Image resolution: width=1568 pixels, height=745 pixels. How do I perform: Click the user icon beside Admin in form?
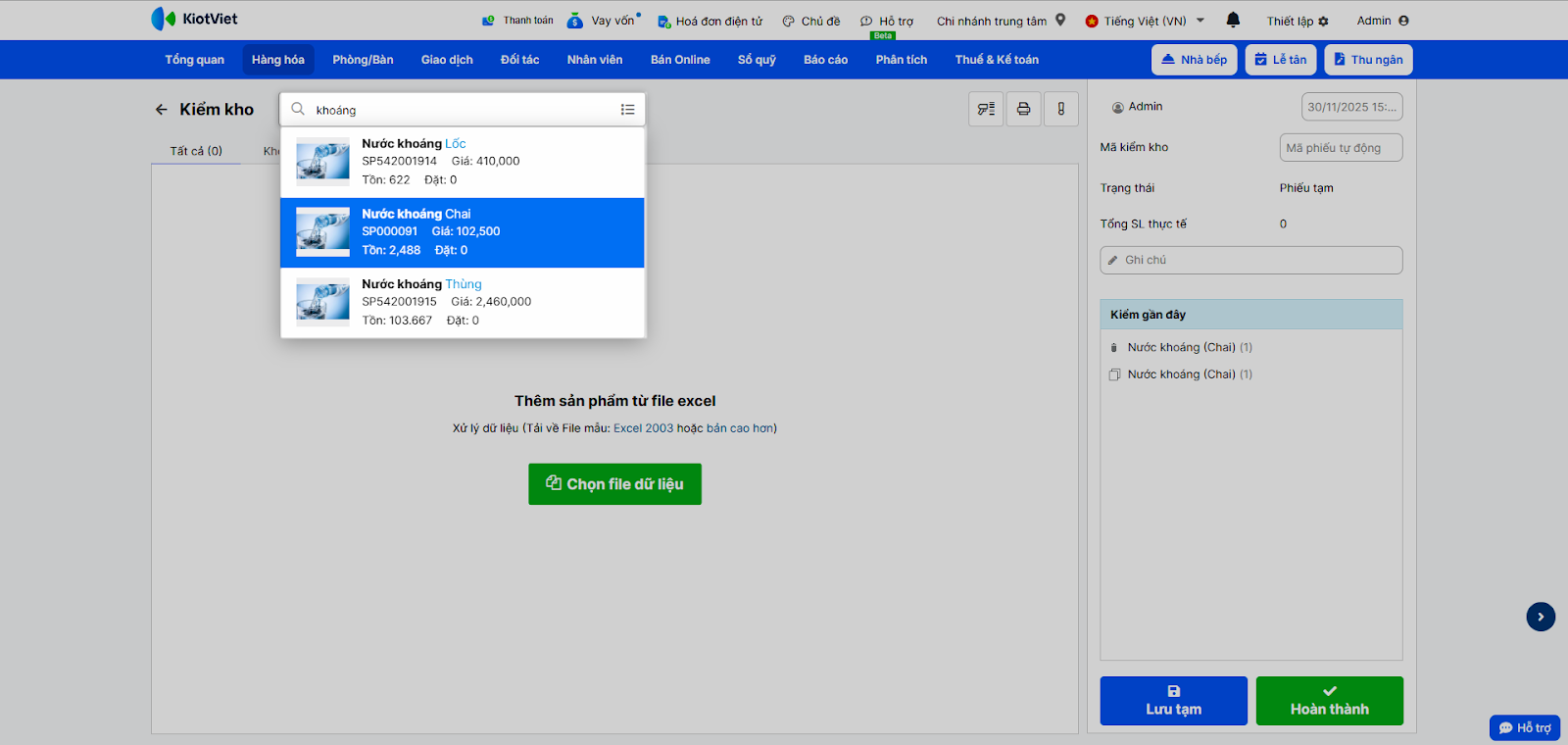coord(1117,107)
